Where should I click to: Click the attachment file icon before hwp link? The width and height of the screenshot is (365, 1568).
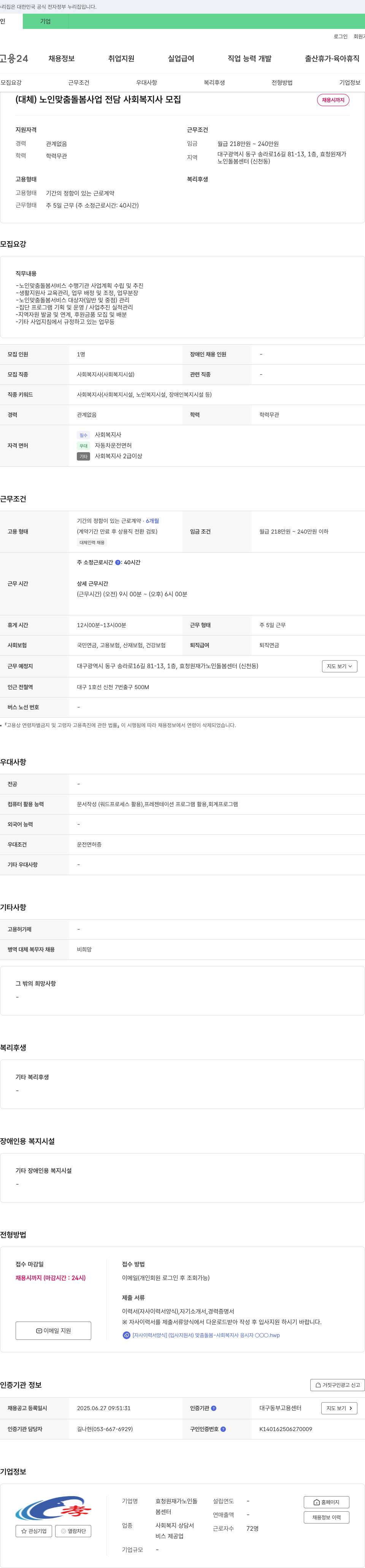coord(127,1335)
